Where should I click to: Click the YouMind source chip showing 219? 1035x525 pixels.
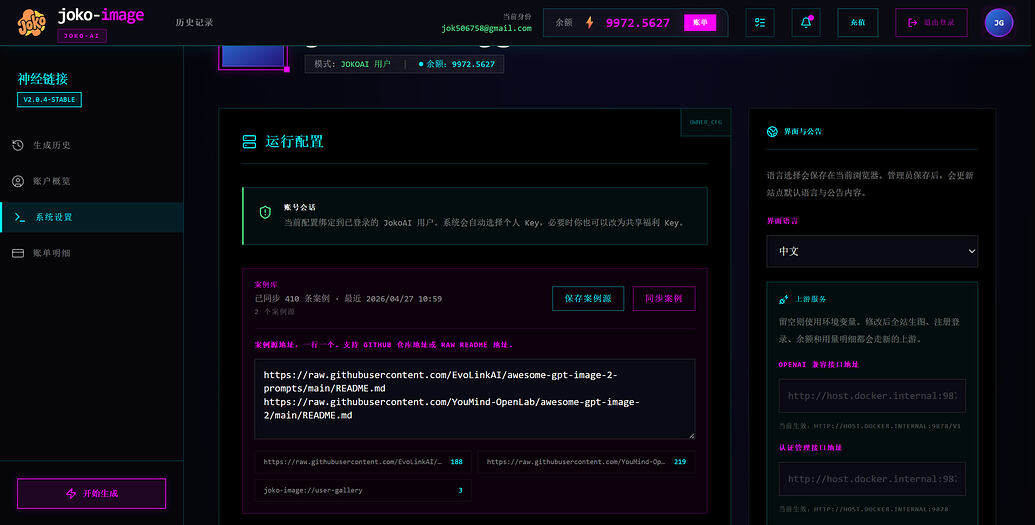click(x=586, y=462)
